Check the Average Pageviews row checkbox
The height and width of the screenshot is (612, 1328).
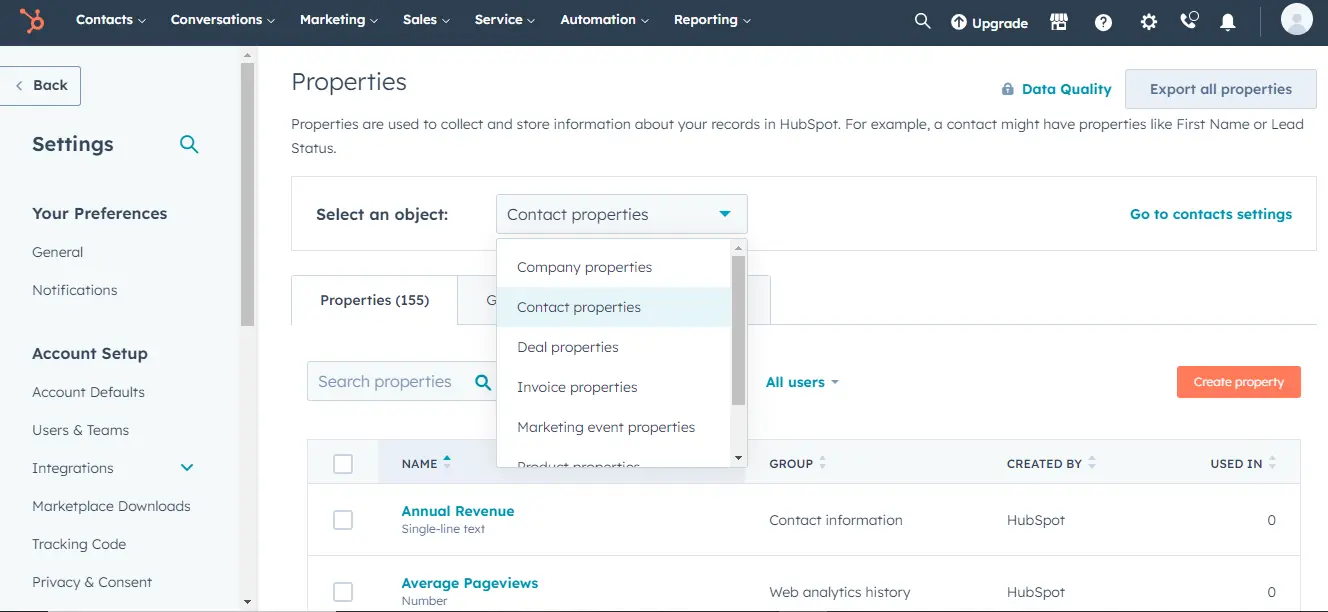343,592
